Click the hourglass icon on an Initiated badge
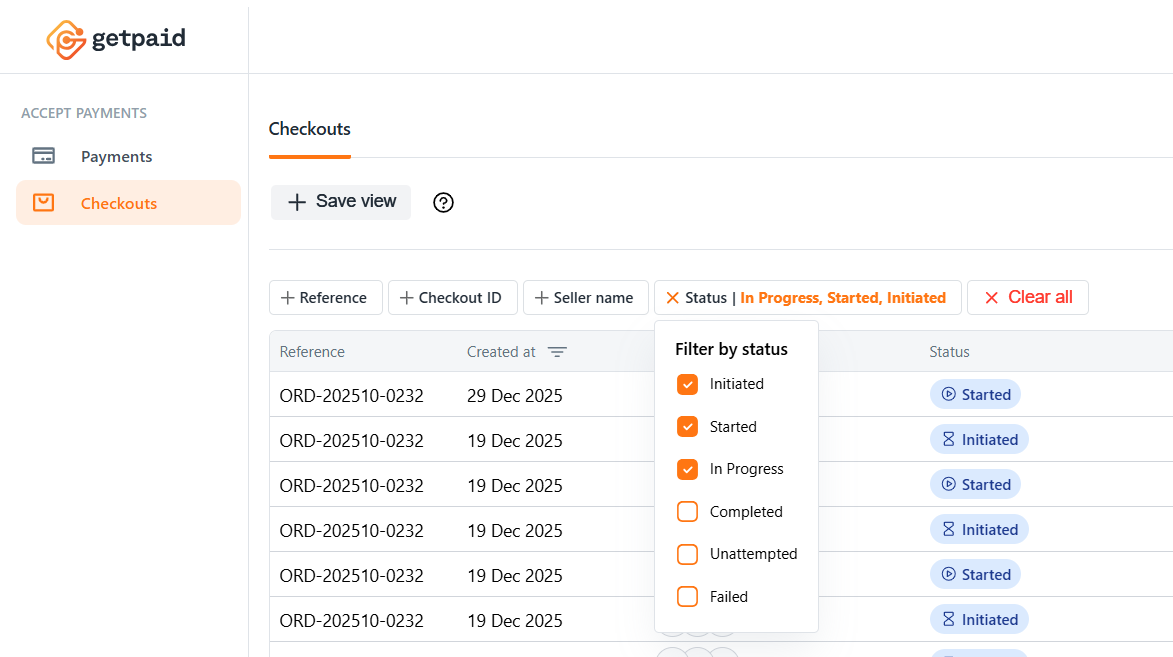The height and width of the screenshot is (657, 1173). click(951, 438)
